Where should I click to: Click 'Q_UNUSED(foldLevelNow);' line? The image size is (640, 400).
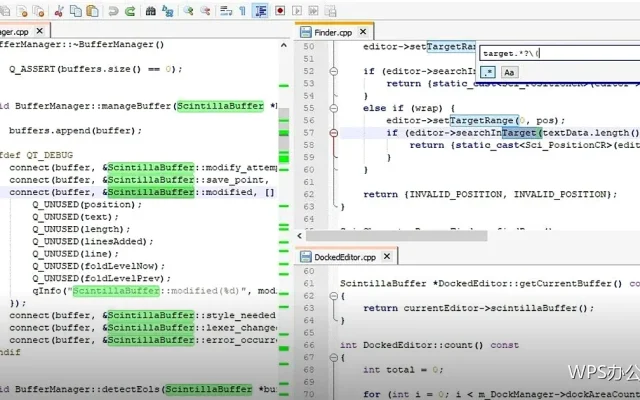(x=98, y=266)
